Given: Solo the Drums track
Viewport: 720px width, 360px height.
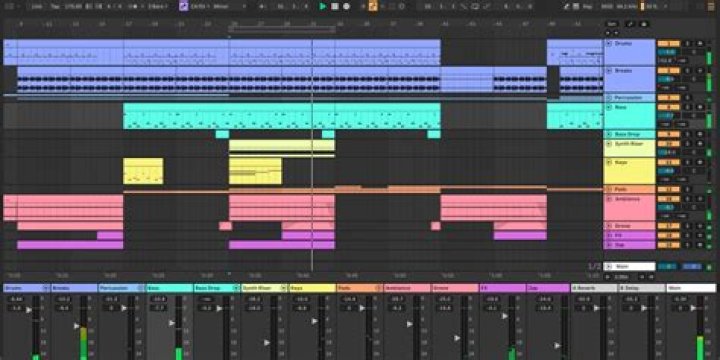Looking at the screenshot, I should click(688, 44).
